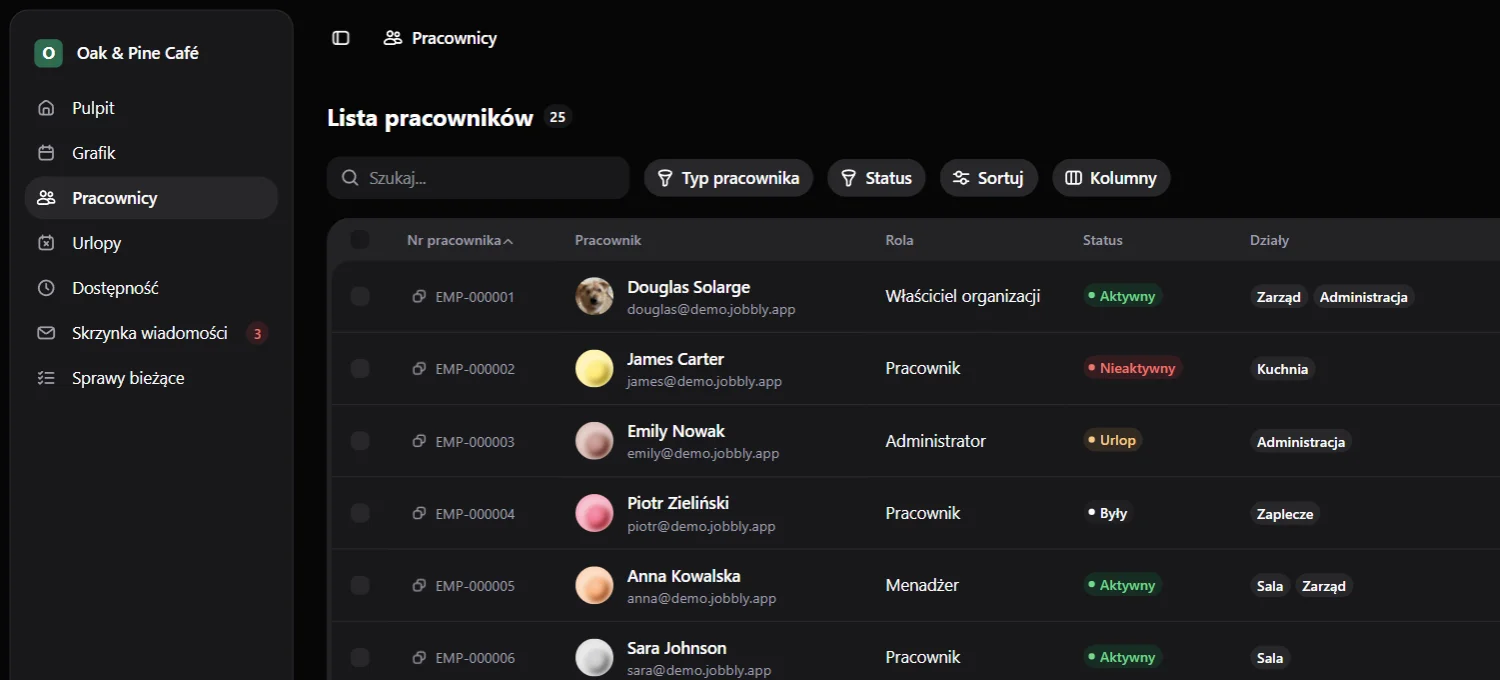Screen dimensions: 1500x680
Task: Open James Carter's profile name
Action: point(675,359)
